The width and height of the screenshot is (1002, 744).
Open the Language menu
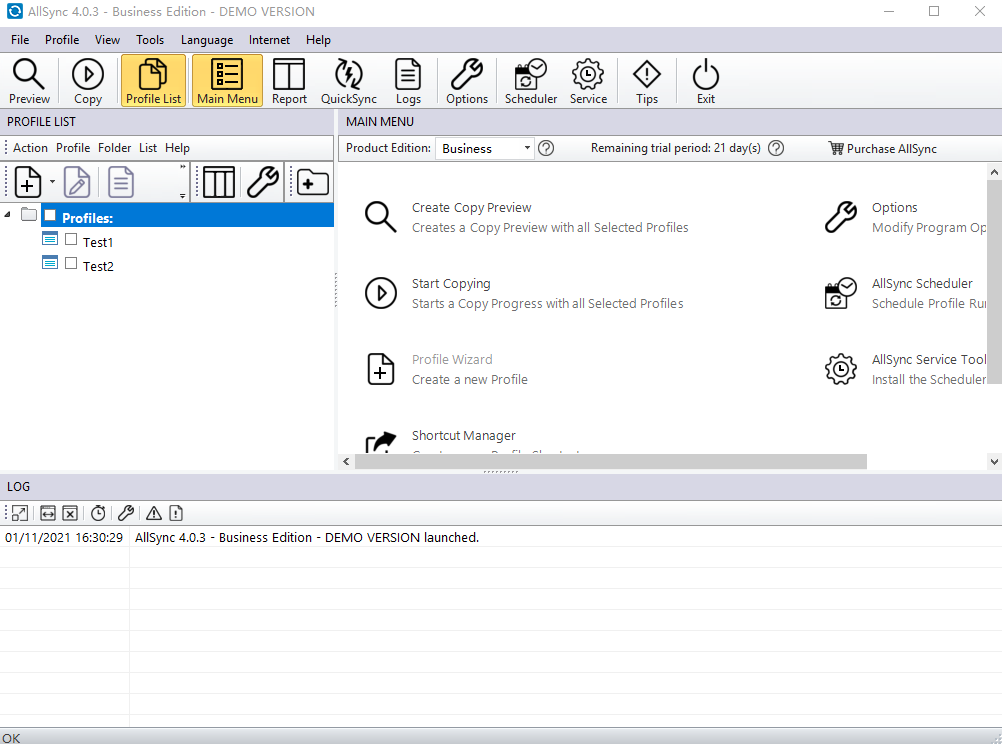pos(207,40)
